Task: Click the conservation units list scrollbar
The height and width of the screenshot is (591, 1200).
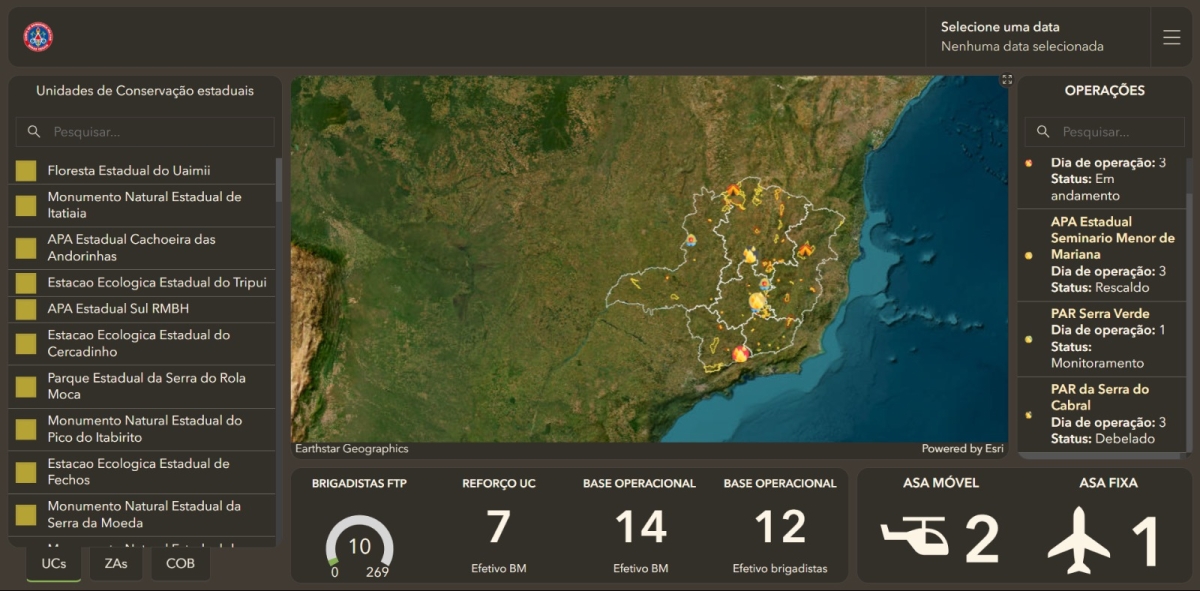Action: 279,180
